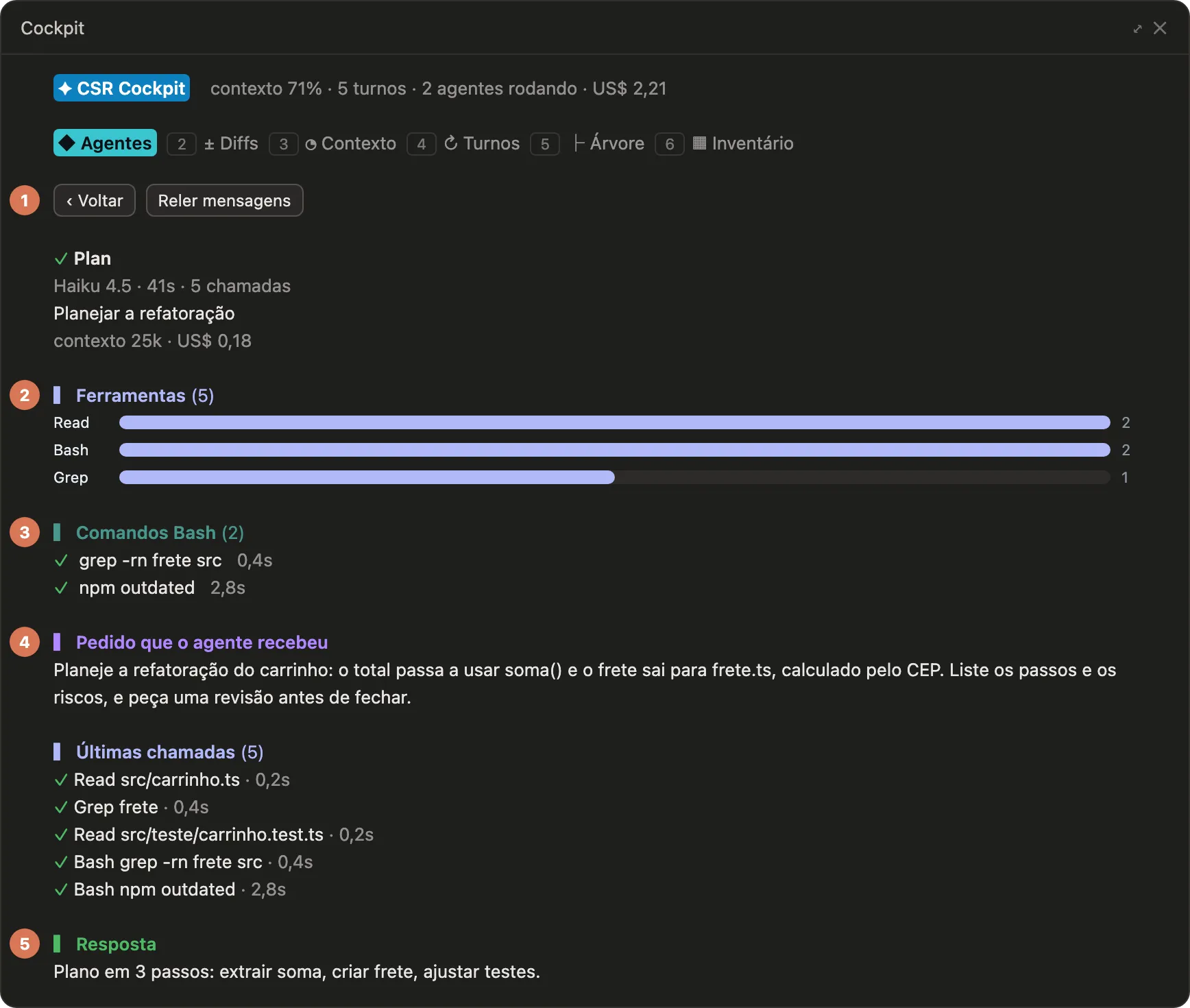Open the Contexto tab
Image resolution: width=1190 pixels, height=1008 pixels.
(350, 143)
